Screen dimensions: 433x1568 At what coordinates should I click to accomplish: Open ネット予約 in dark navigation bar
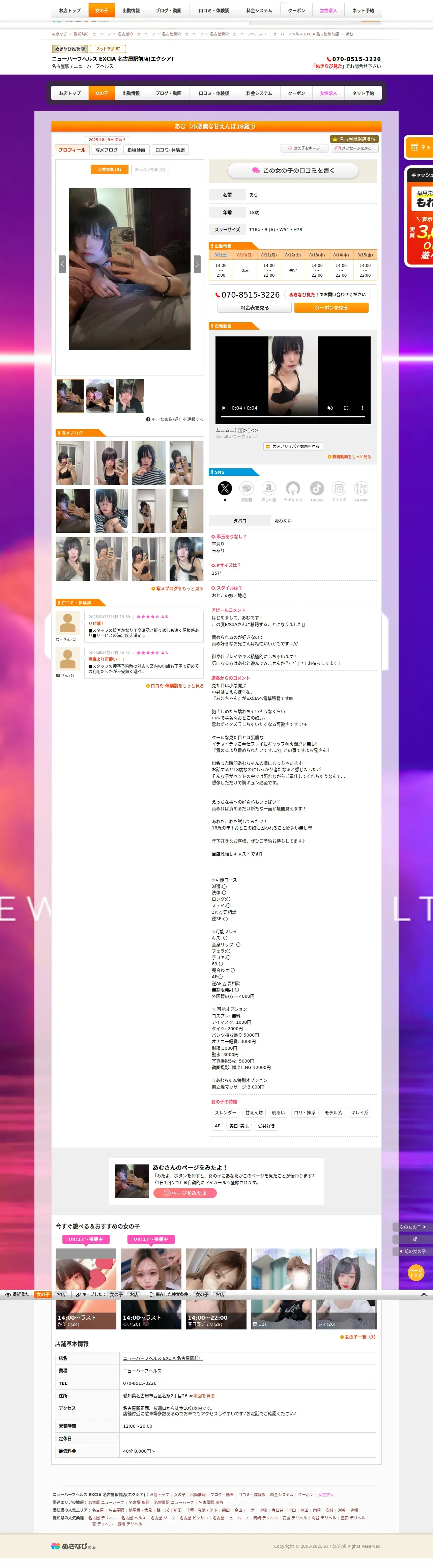point(363,93)
